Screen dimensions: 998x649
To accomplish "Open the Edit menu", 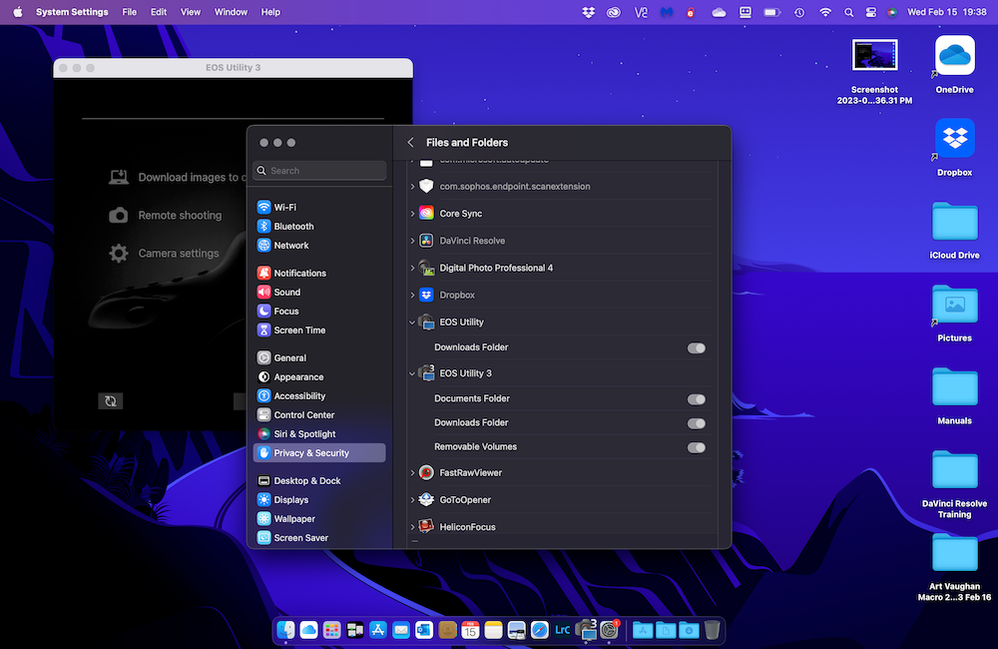I will pyautogui.click(x=159, y=12).
